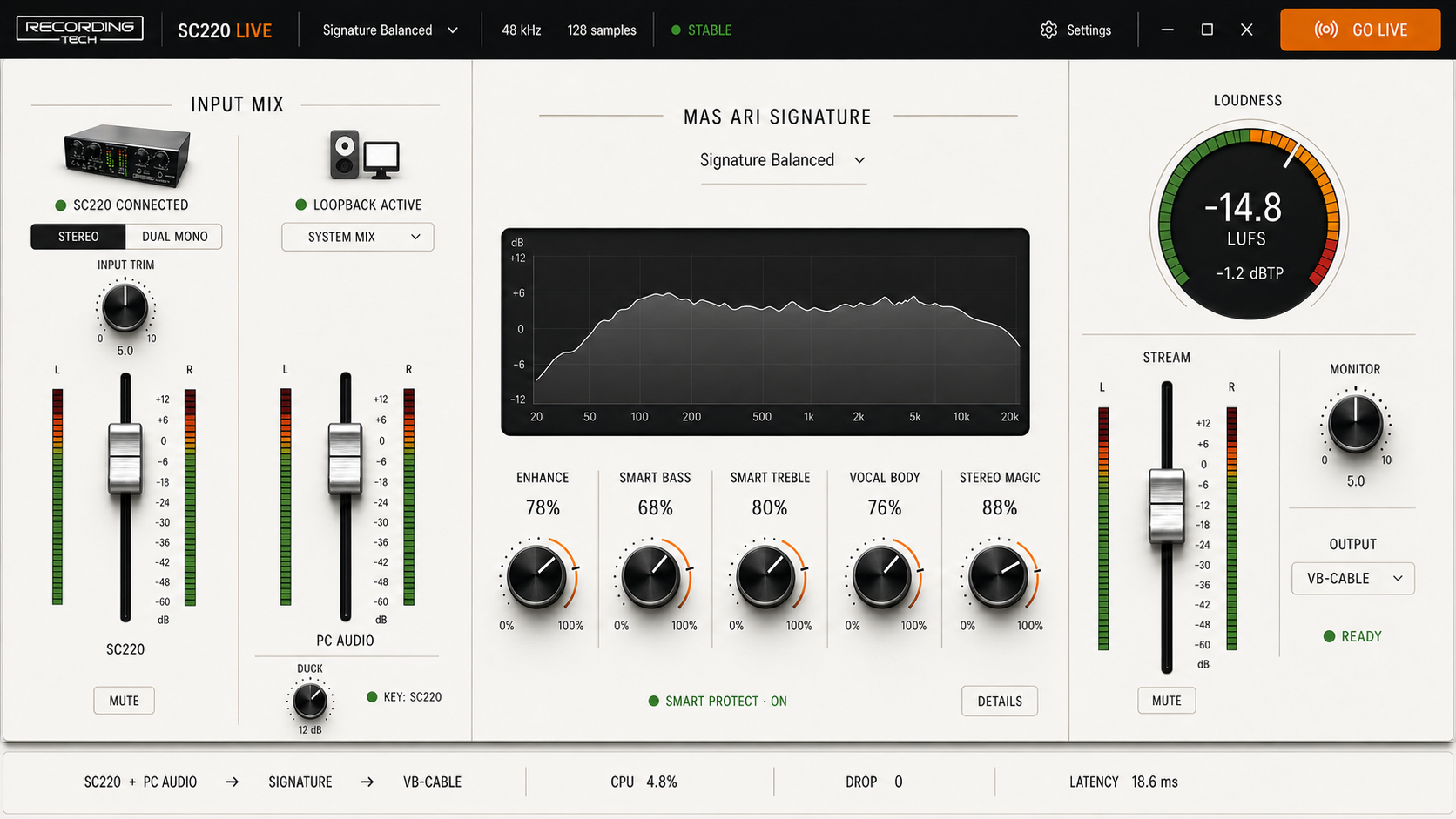Open the Mas Ari Signature Balanced dropdown
Screen dimensions: 1456x819
coord(783,161)
